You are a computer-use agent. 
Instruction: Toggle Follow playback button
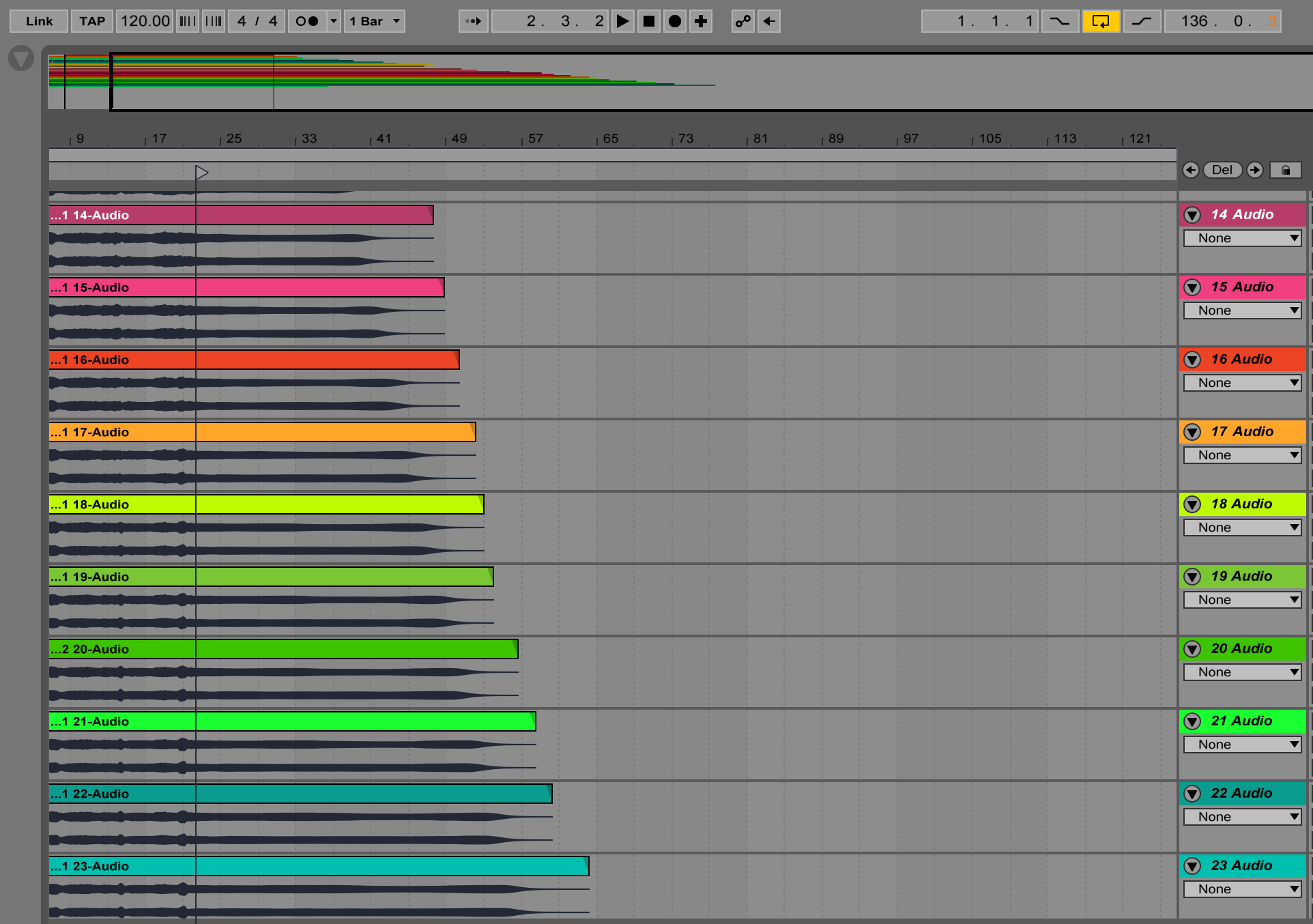(474, 21)
